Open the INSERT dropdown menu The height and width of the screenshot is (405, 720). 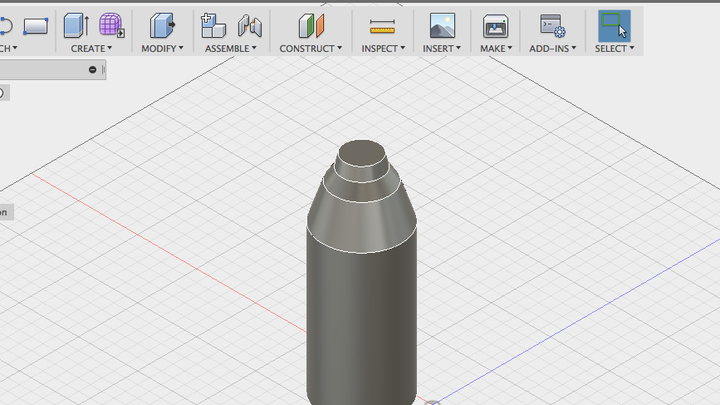coord(442,48)
